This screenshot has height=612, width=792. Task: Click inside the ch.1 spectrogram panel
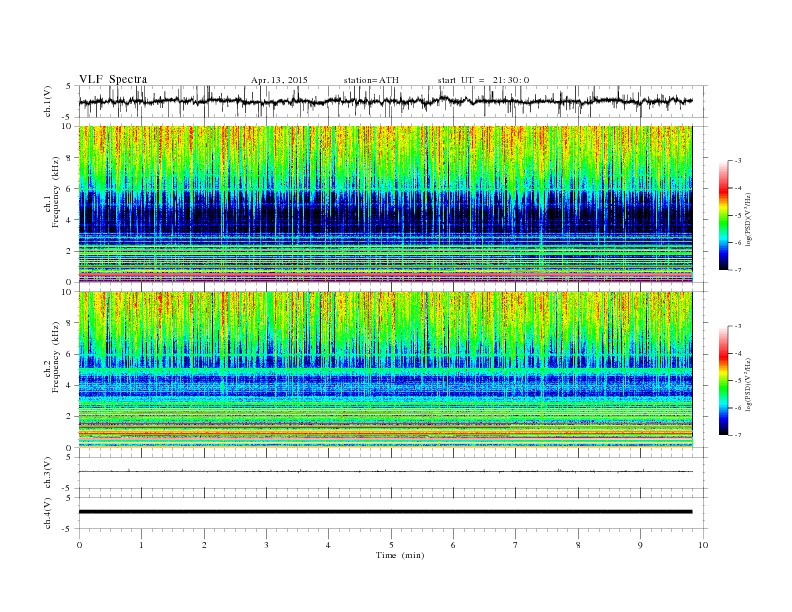click(385, 204)
